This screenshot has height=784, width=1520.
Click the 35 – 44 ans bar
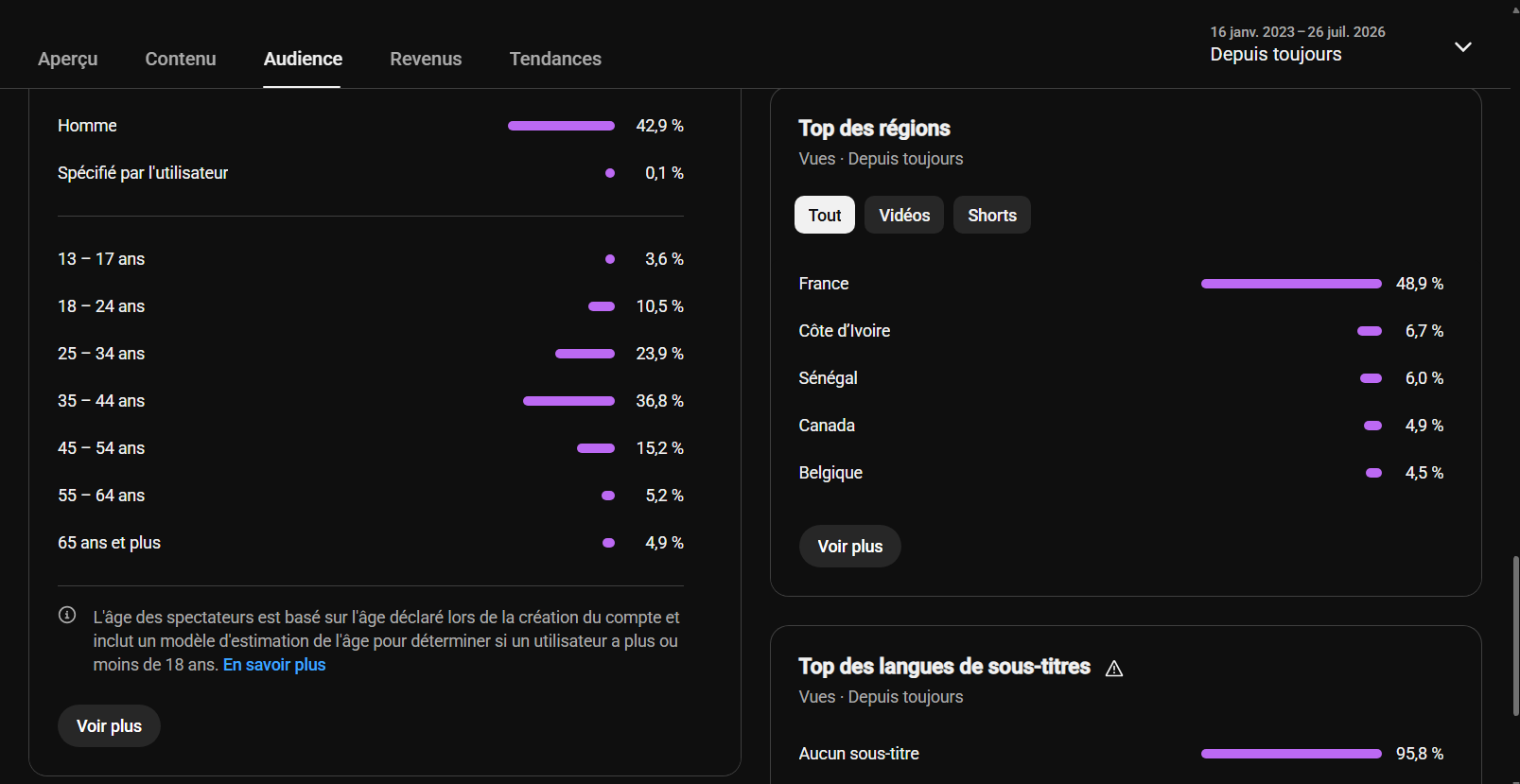point(568,401)
